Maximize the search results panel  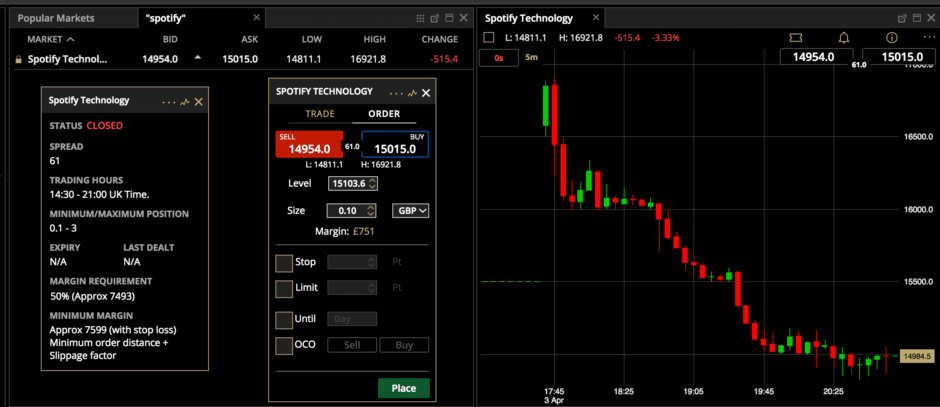449,18
